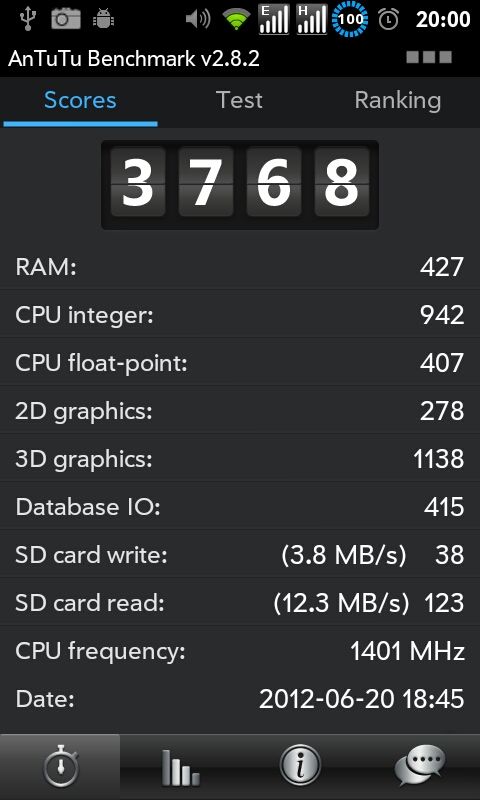Select the 3D graphics score row

tap(240, 459)
